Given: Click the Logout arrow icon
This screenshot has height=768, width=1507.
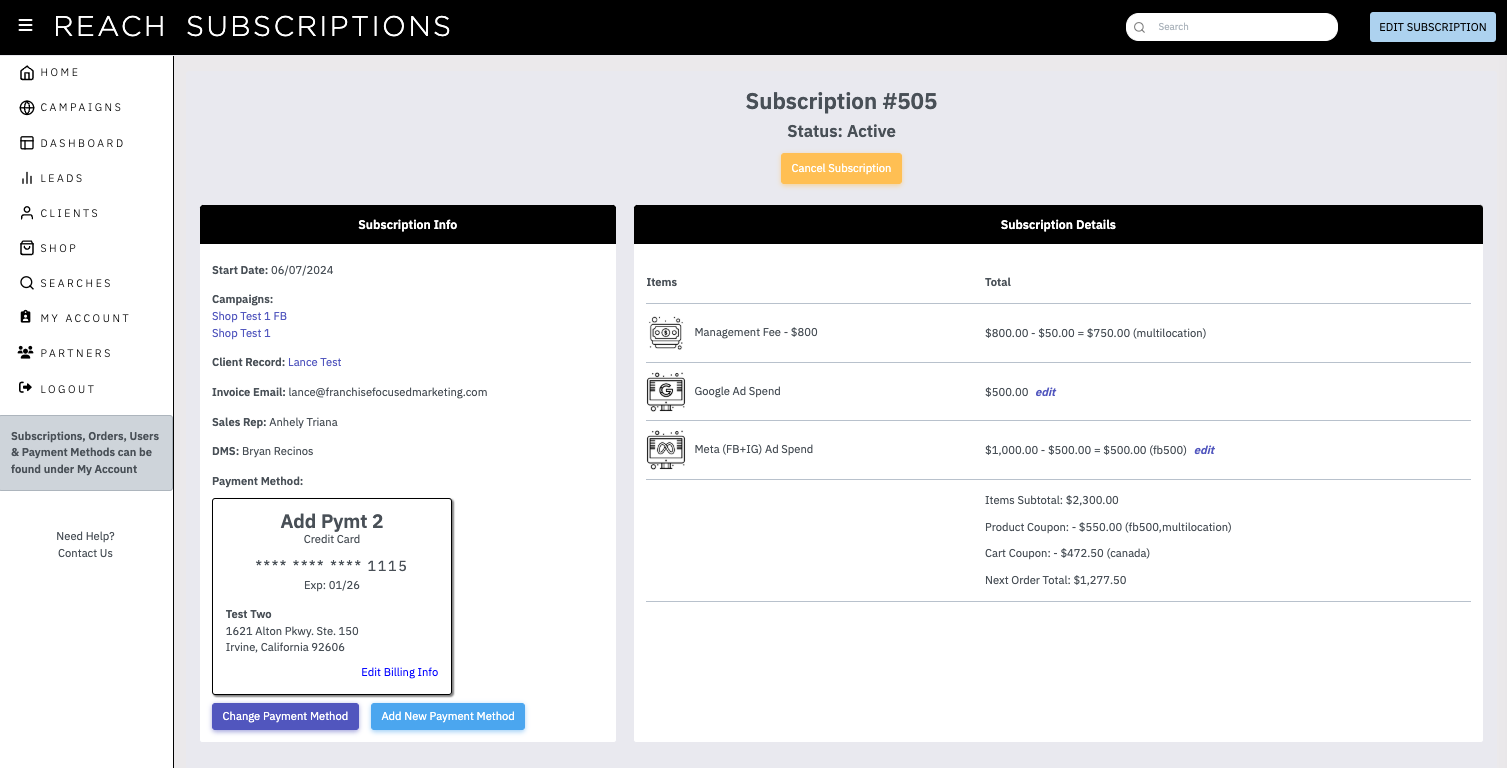Looking at the screenshot, I should click(x=26, y=388).
